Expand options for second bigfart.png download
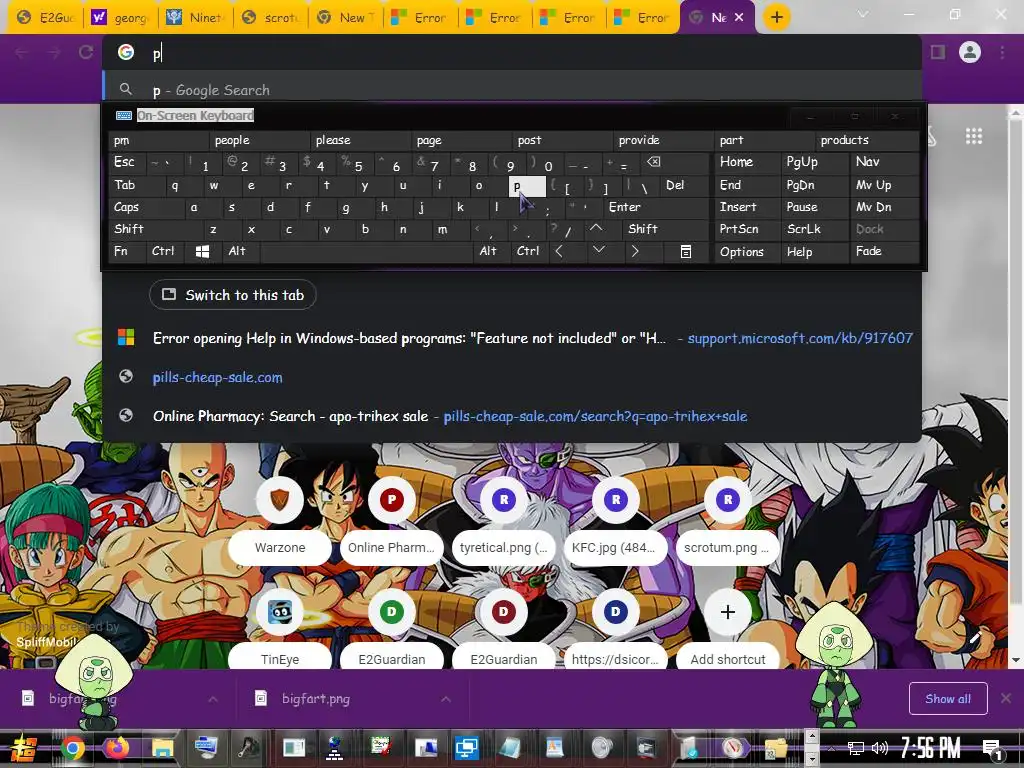The width and height of the screenshot is (1024, 768). [446, 699]
